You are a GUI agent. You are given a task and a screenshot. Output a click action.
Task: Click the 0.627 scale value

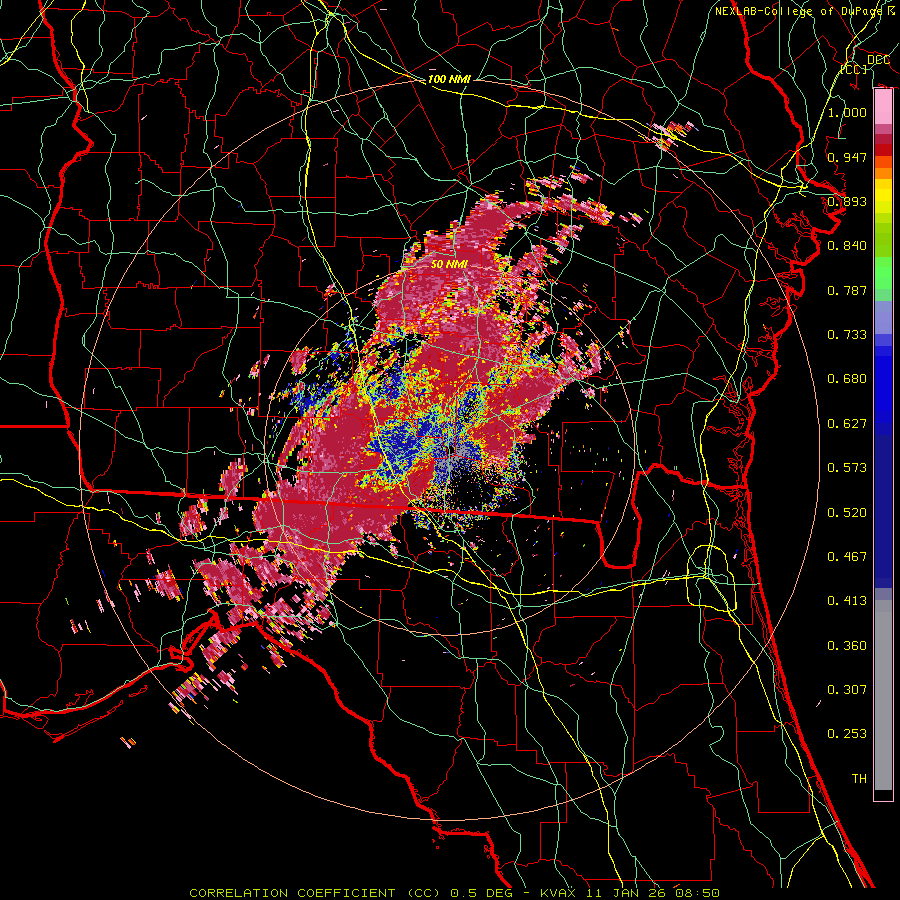847,424
